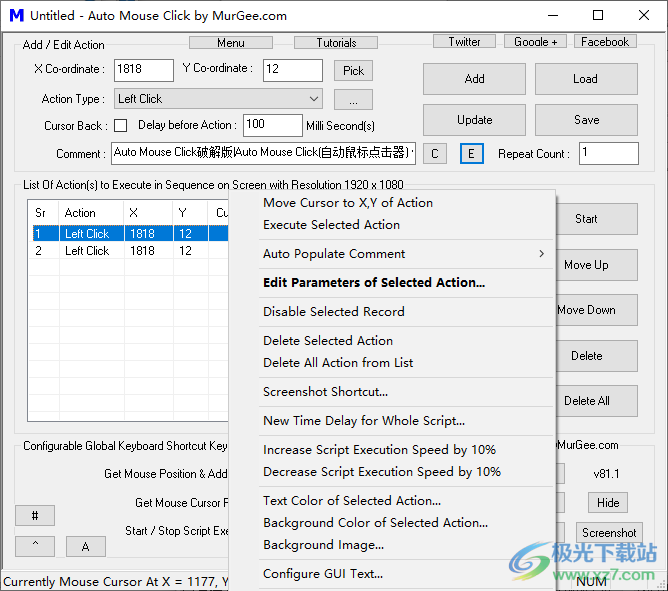Click the Pick coordinates button
The width and height of the screenshot is (668, 591).
tap(353, 71)
